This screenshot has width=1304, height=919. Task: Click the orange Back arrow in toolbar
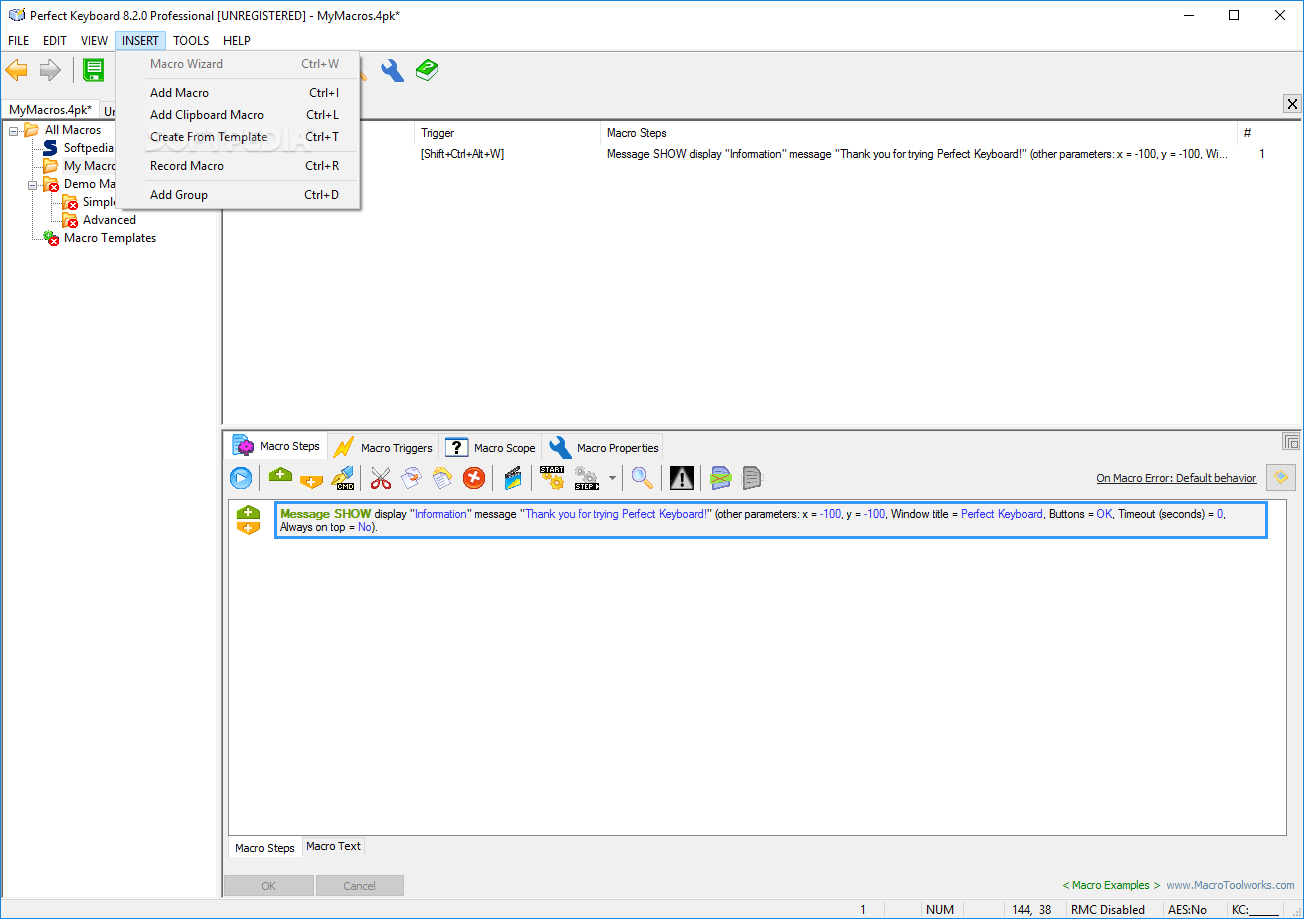click(17, 70)
